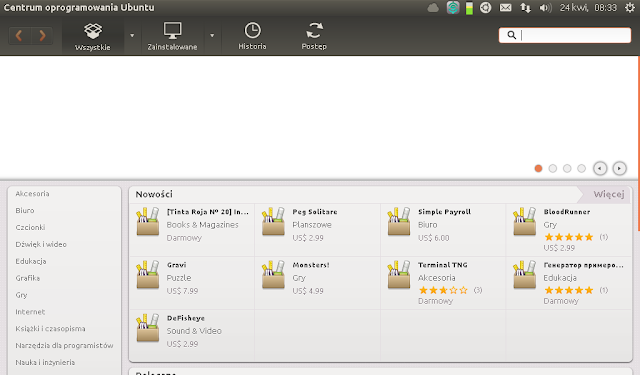This screenshot has width=640, height=375.
Task: Open the Генератор примеров package icon
Action: (524, 274)
